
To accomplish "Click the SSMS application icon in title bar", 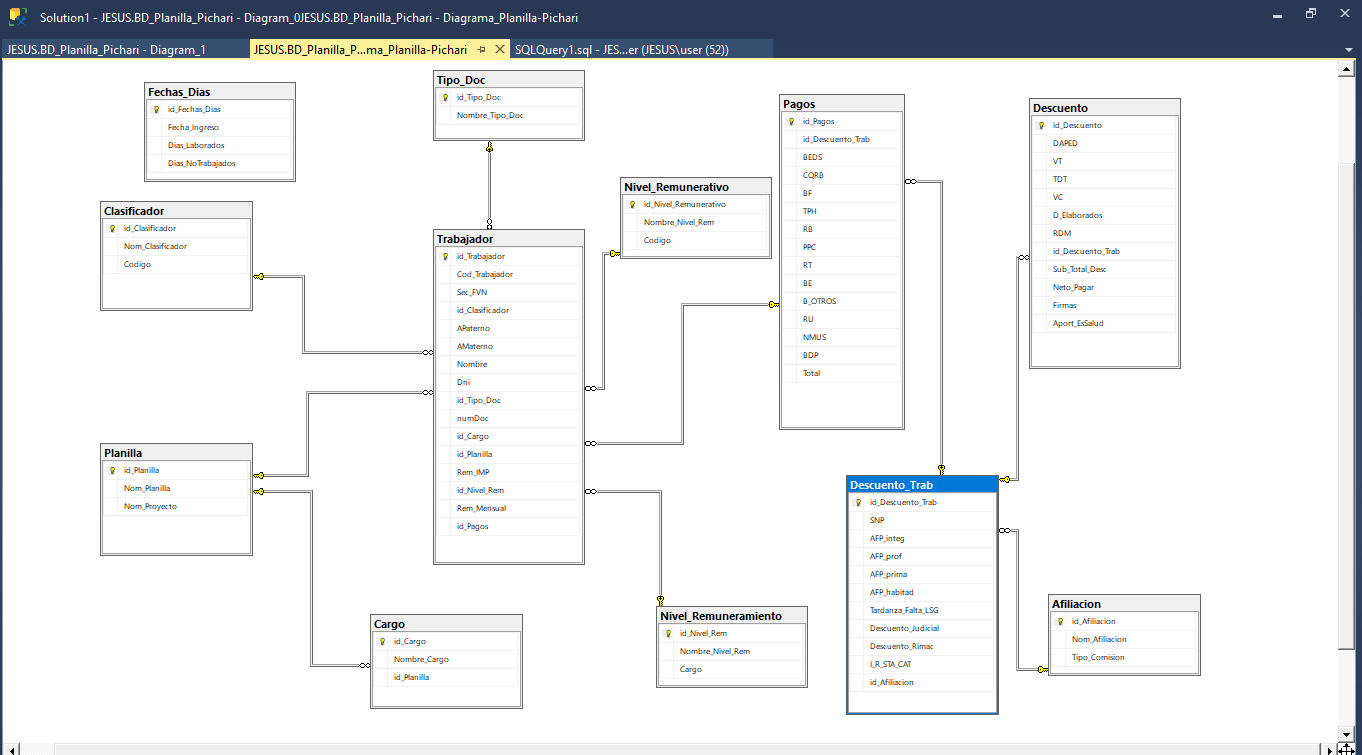I will (x=18, y=17).
